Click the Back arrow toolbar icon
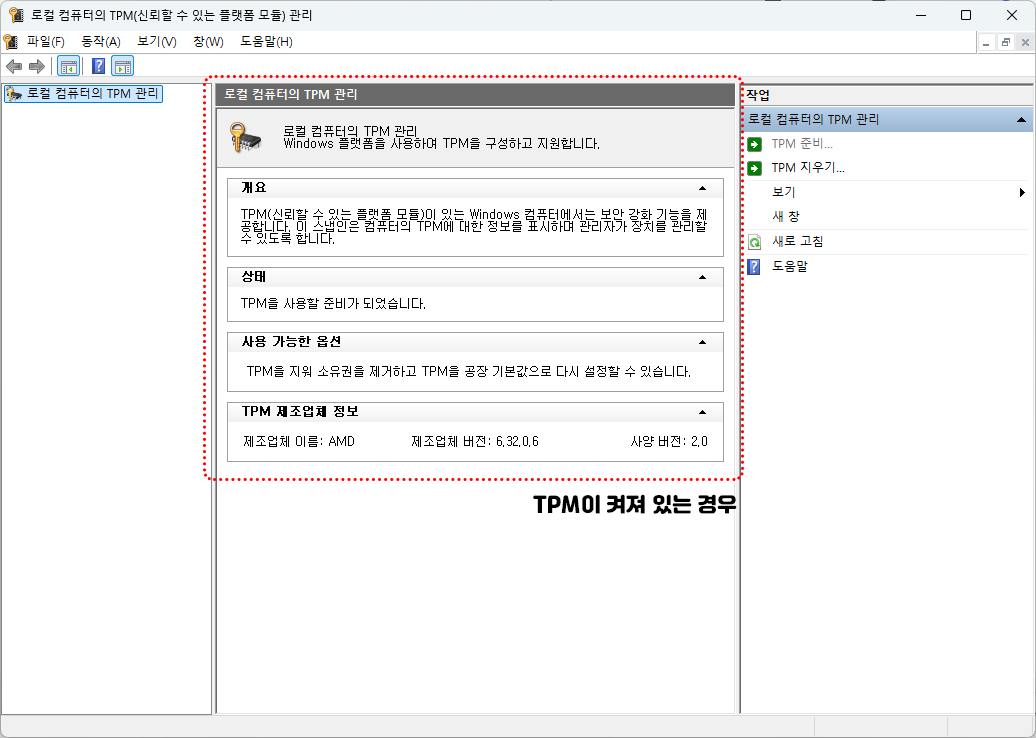 [x=14, y=66]
